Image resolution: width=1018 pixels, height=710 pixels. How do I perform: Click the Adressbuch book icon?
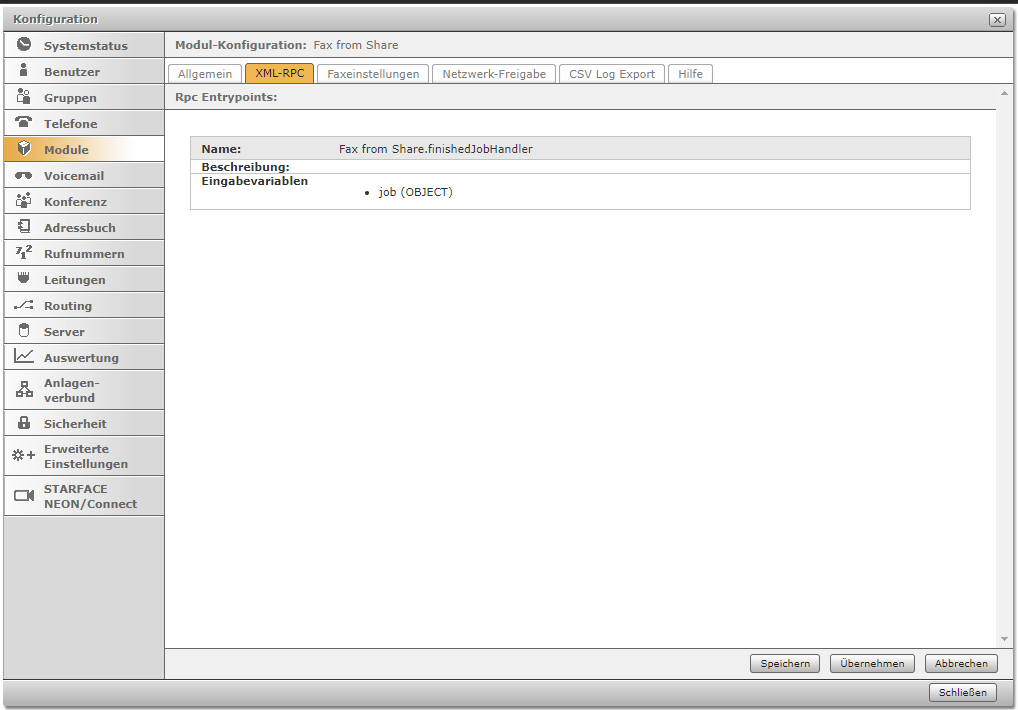24,227
